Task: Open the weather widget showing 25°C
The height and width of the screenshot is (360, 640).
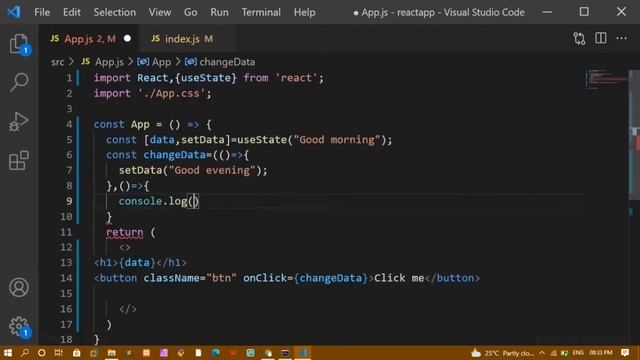Action: pyautogui.click(x=502, y=353)
